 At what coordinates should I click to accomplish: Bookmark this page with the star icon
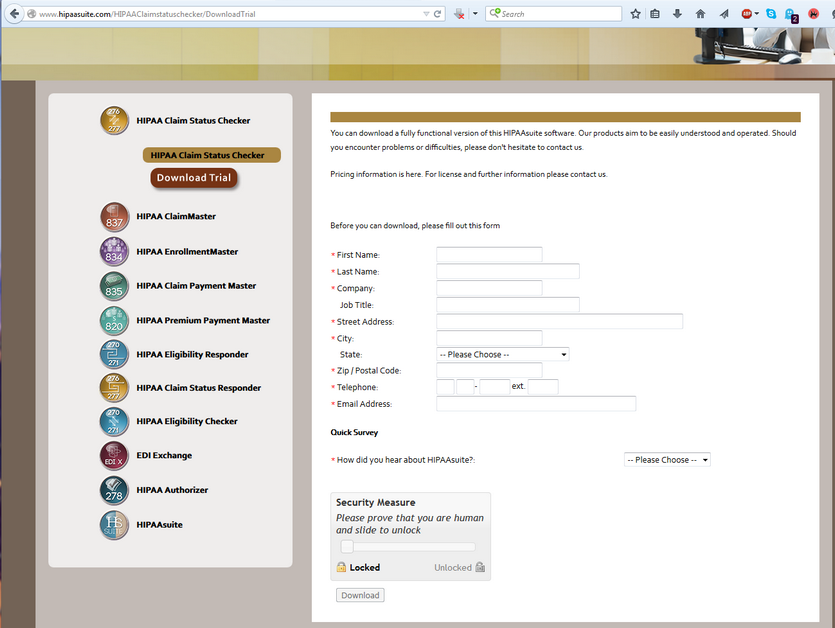[x=635, y=14]
